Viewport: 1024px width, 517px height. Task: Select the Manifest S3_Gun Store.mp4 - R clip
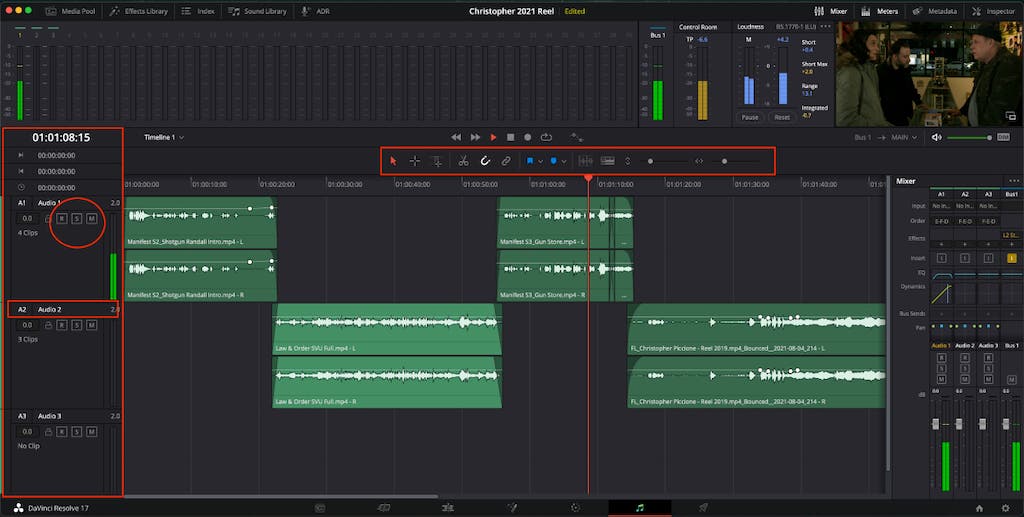pyautogui.click(x=565, y=275)
